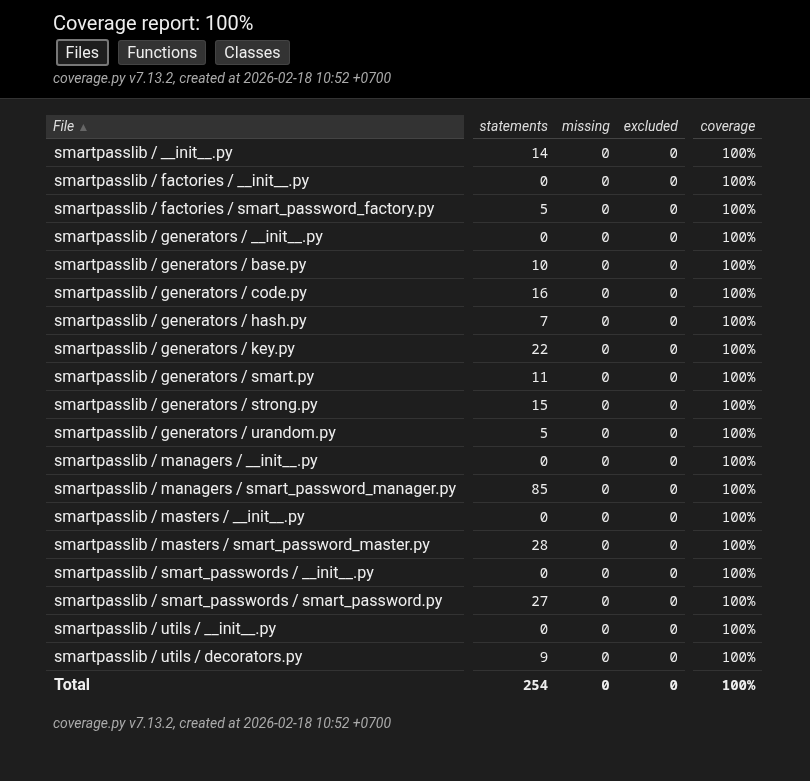Screen dimensions: 810x781
Task: Sort files by coverage percentage
Action: pos(727,126)
